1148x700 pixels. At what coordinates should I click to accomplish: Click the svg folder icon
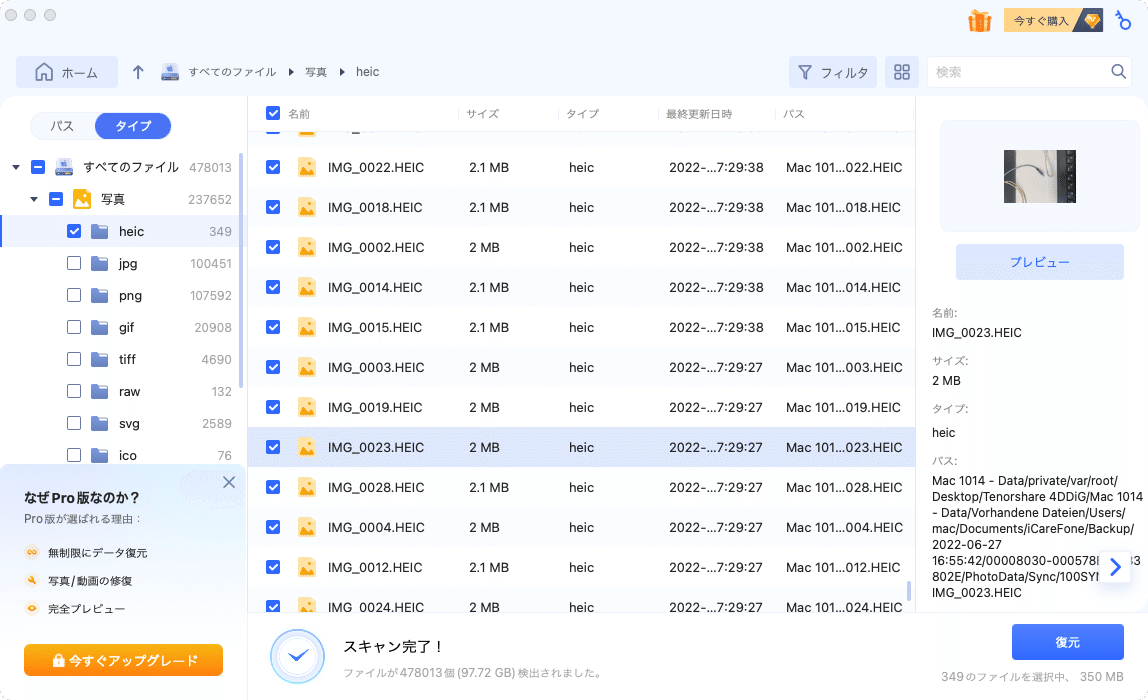tap(100, 423)
